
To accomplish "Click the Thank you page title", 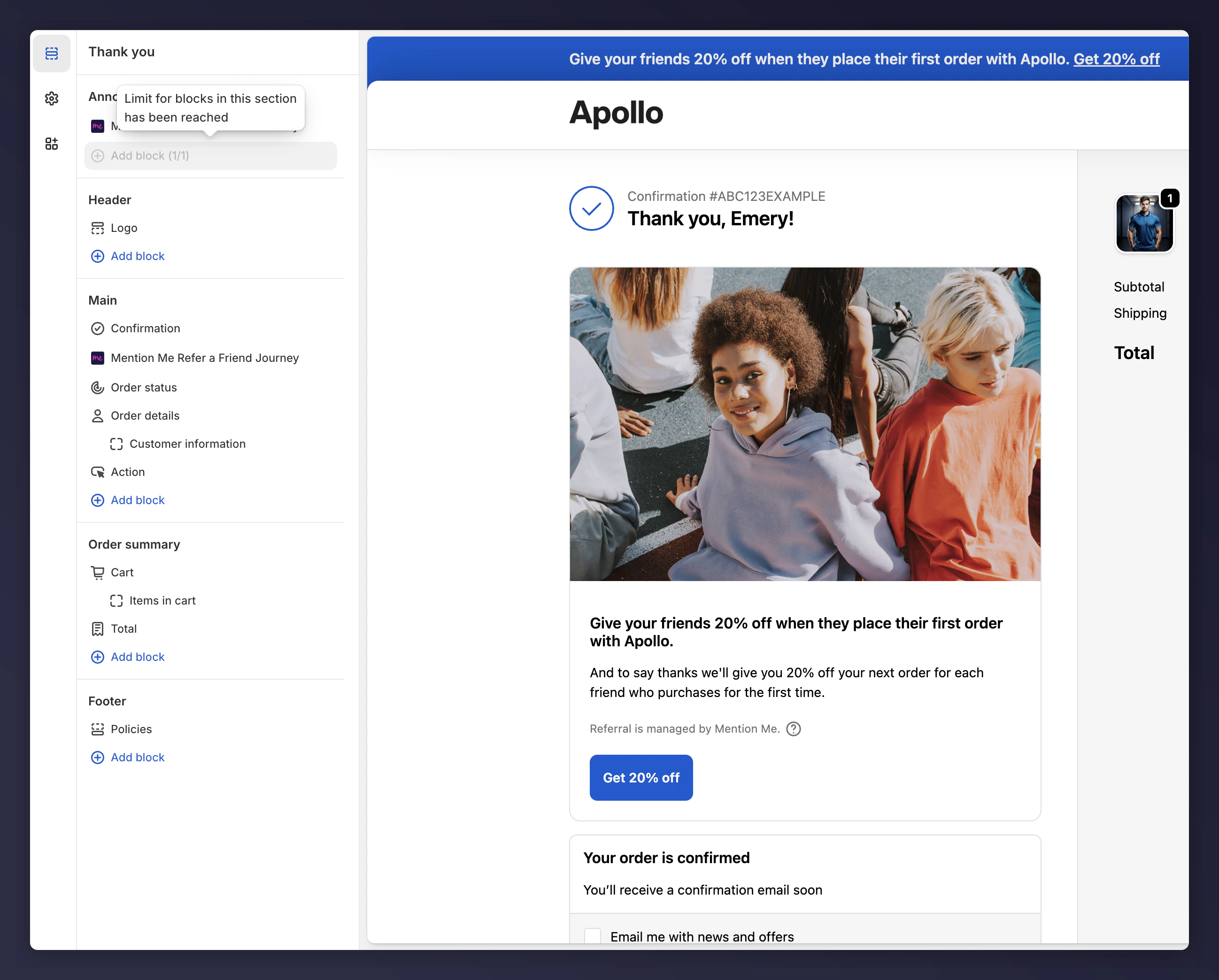I will point(122,52).
